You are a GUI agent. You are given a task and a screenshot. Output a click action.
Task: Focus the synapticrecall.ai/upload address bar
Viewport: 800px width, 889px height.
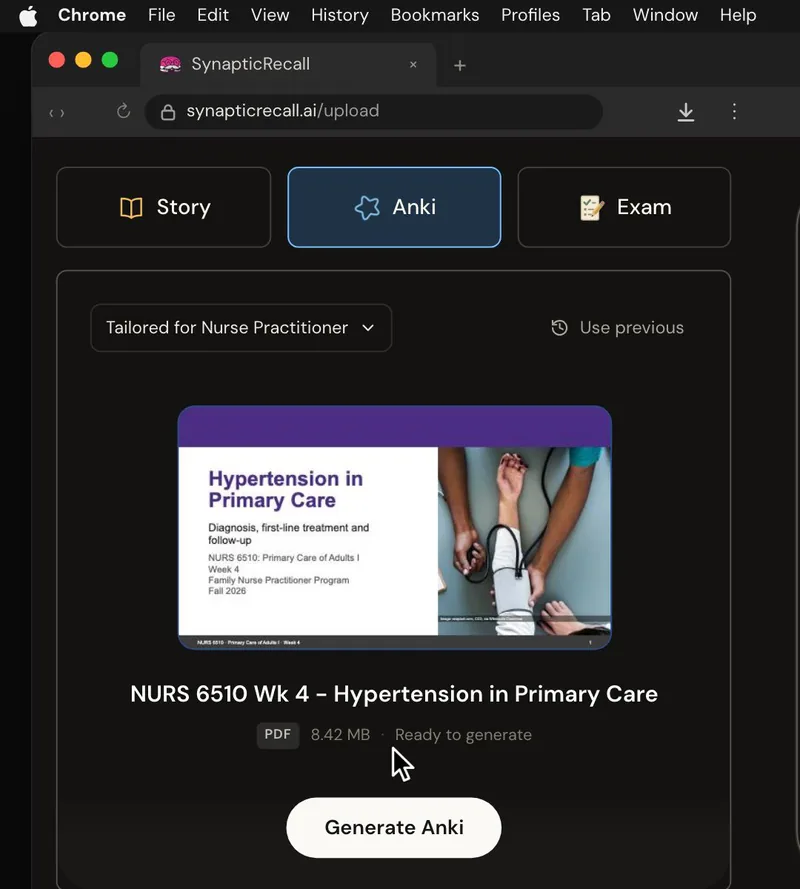pyautogui.click(x=374, y=112)
